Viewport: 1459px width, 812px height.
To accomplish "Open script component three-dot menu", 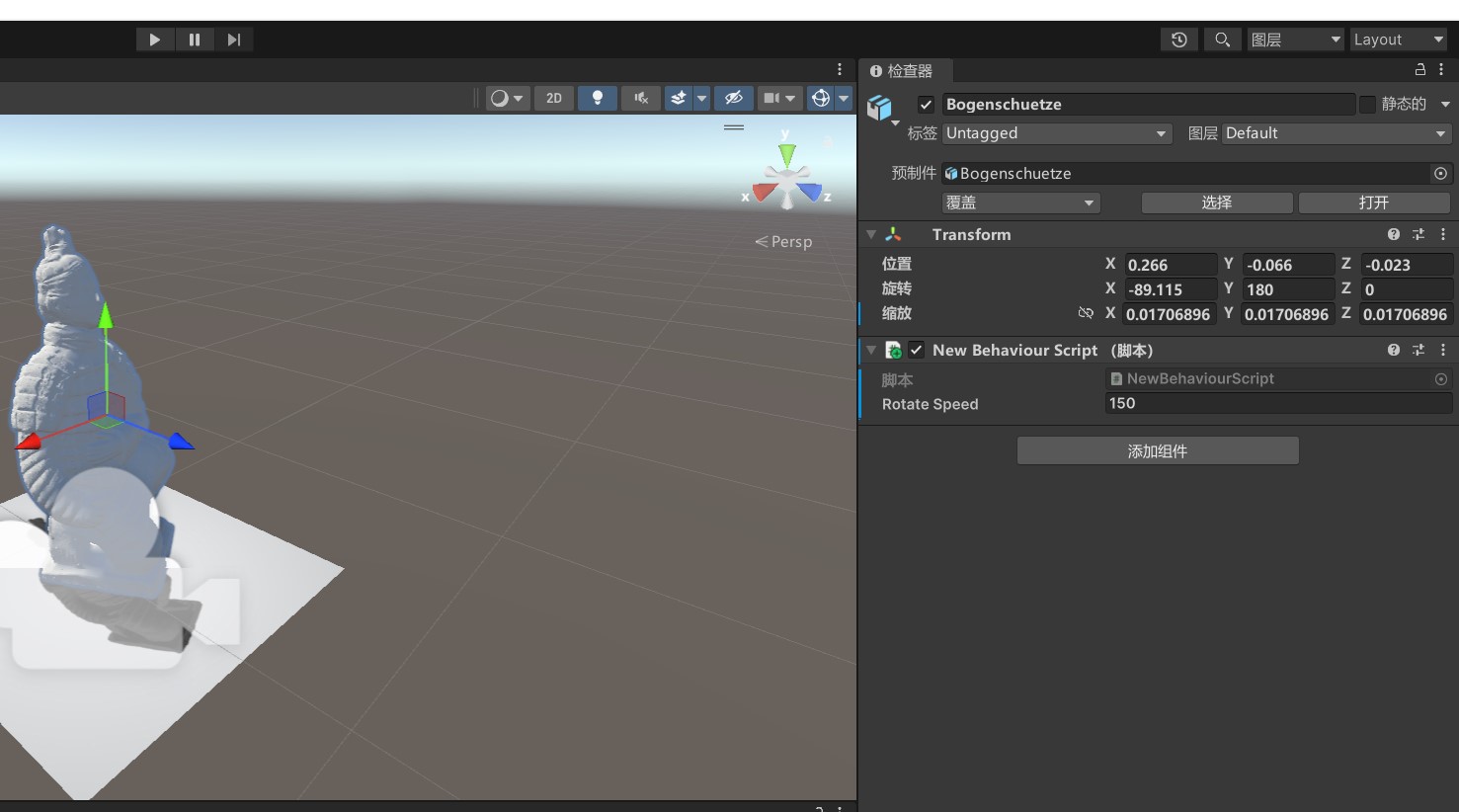I will click(1443, 351).
